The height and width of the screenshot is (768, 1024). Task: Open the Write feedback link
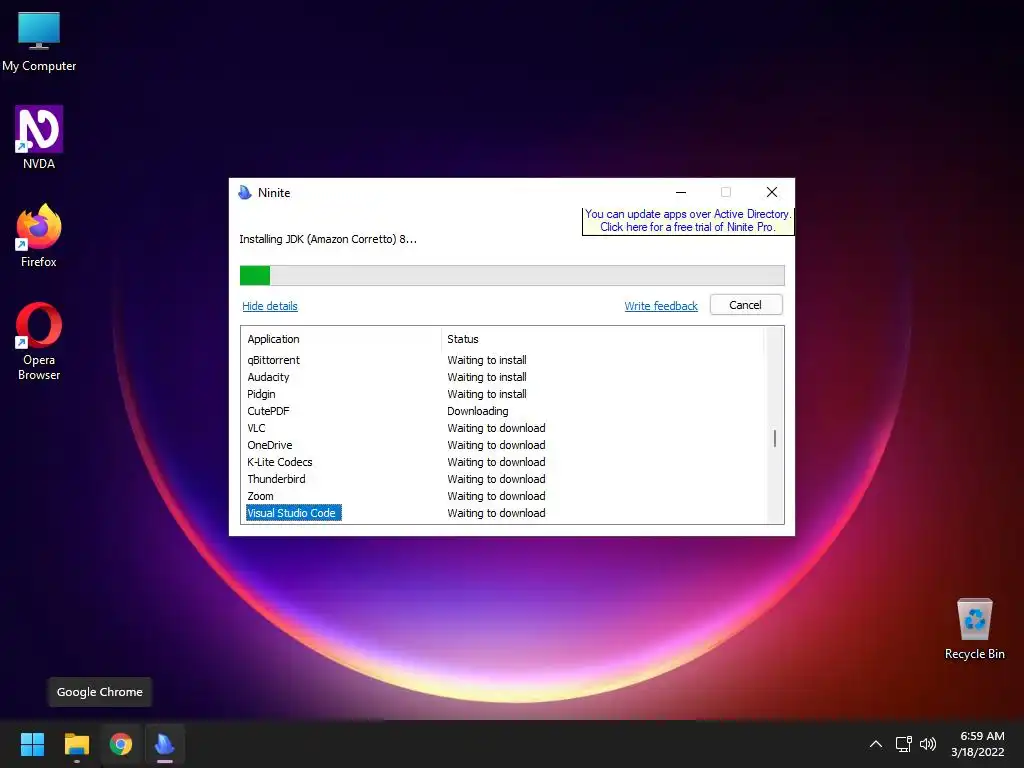[x=661, y=306]
